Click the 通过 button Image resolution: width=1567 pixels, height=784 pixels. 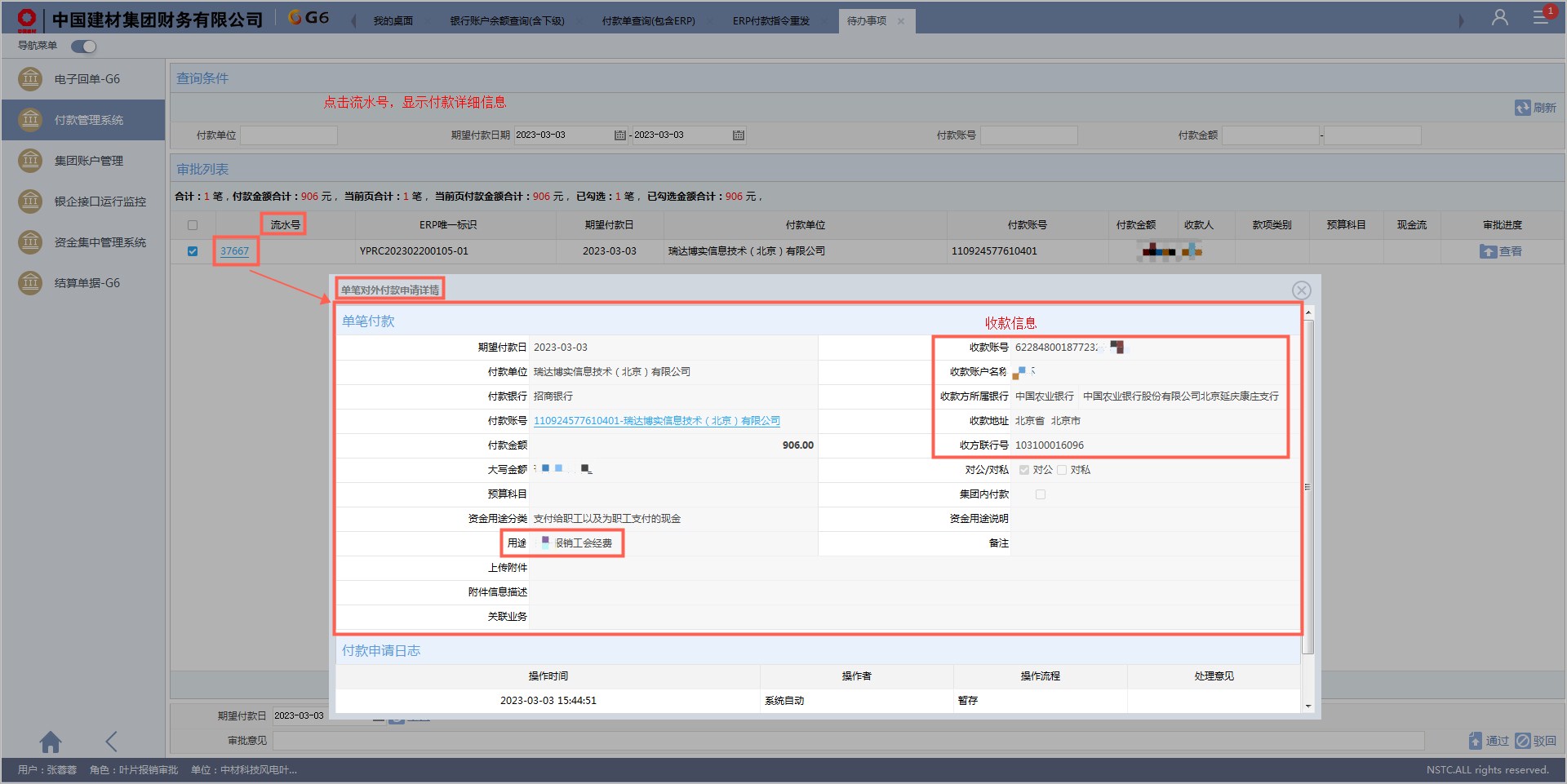1489,741
